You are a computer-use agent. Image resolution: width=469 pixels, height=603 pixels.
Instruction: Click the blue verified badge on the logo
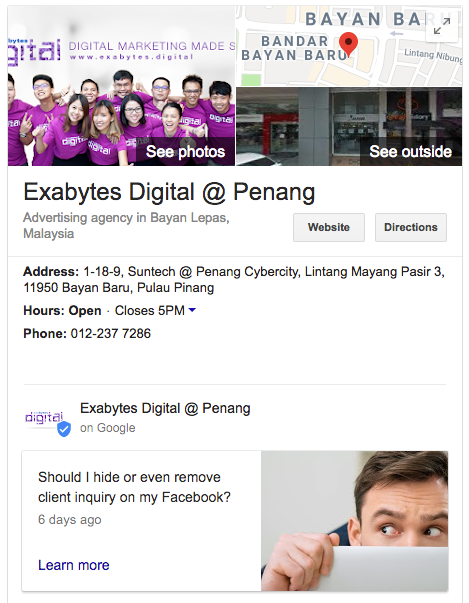(x=64, y=429)
